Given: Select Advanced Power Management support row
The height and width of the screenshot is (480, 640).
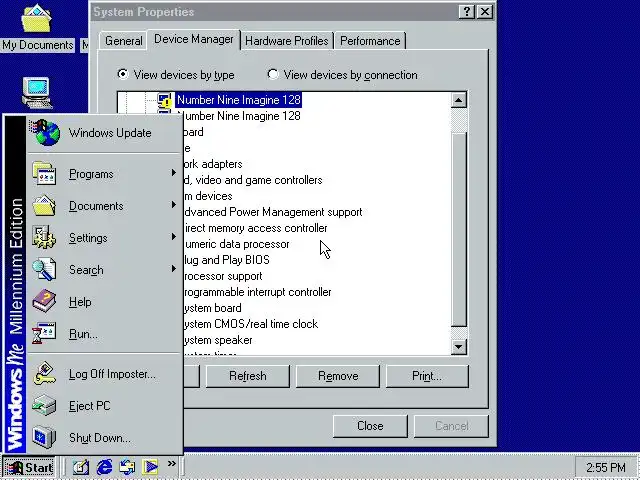Looking at the screenshot, I should pyautogui.click(x=273, y=212).
